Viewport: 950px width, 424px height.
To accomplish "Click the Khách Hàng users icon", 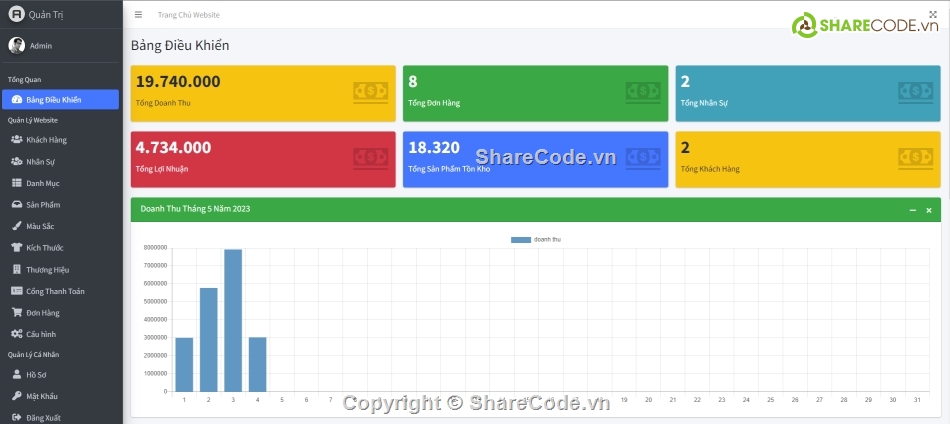I will (16, 140).
